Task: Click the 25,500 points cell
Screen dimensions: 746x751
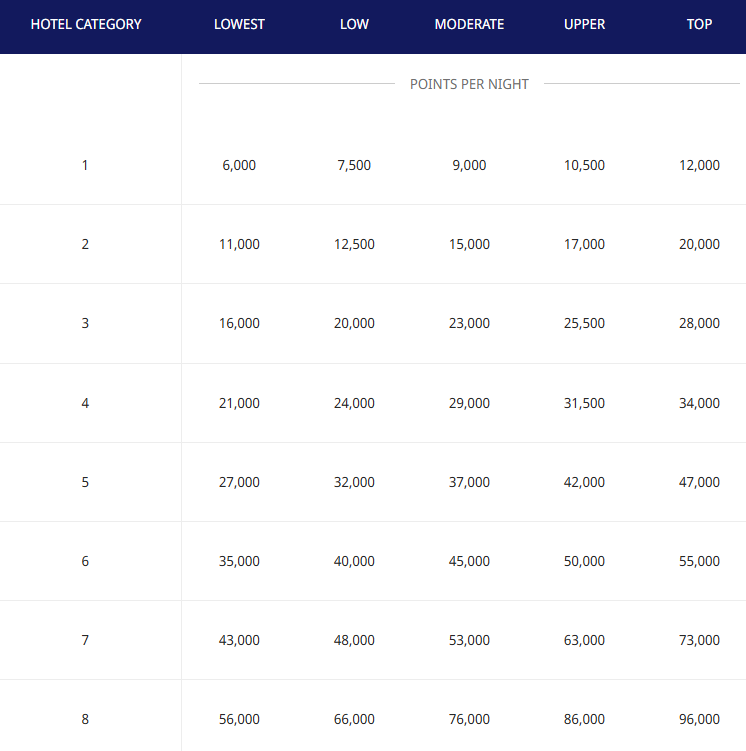Action: pos(584,323)
